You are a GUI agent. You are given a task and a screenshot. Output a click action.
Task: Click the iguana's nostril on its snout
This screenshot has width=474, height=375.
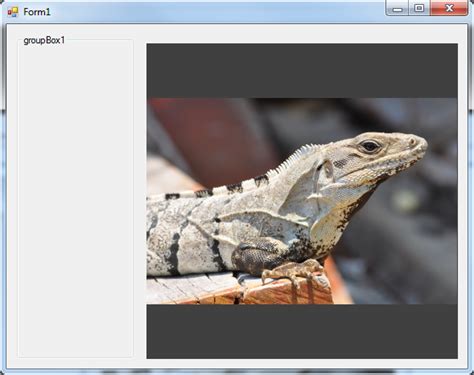(x=413, y=141)
